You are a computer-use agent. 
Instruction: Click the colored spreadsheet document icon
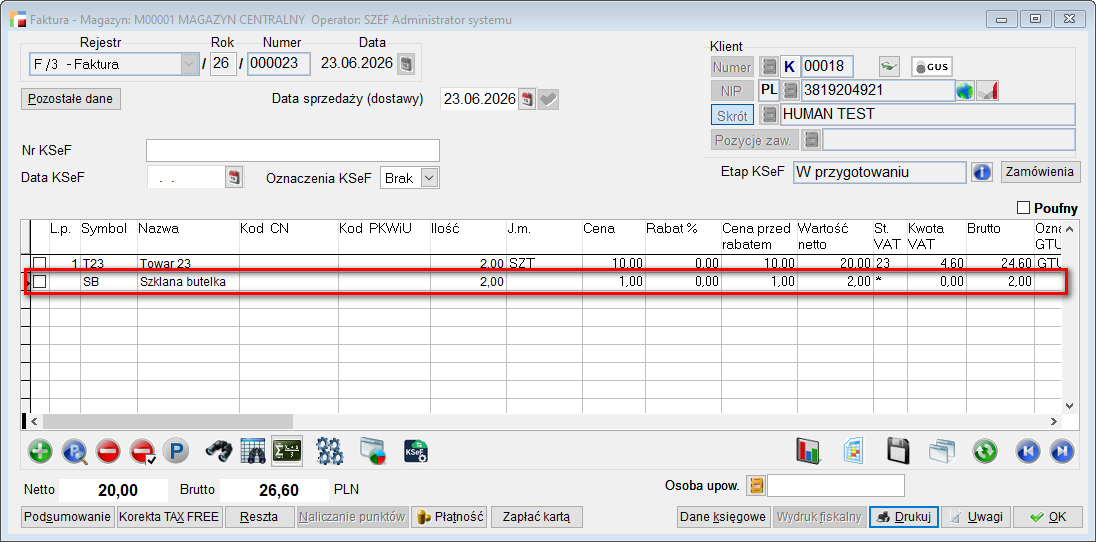pyautogui.click(x=853, y=452)
